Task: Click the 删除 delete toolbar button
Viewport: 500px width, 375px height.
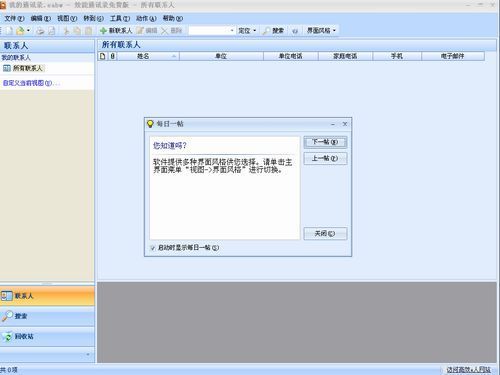Action: point(172,31)
